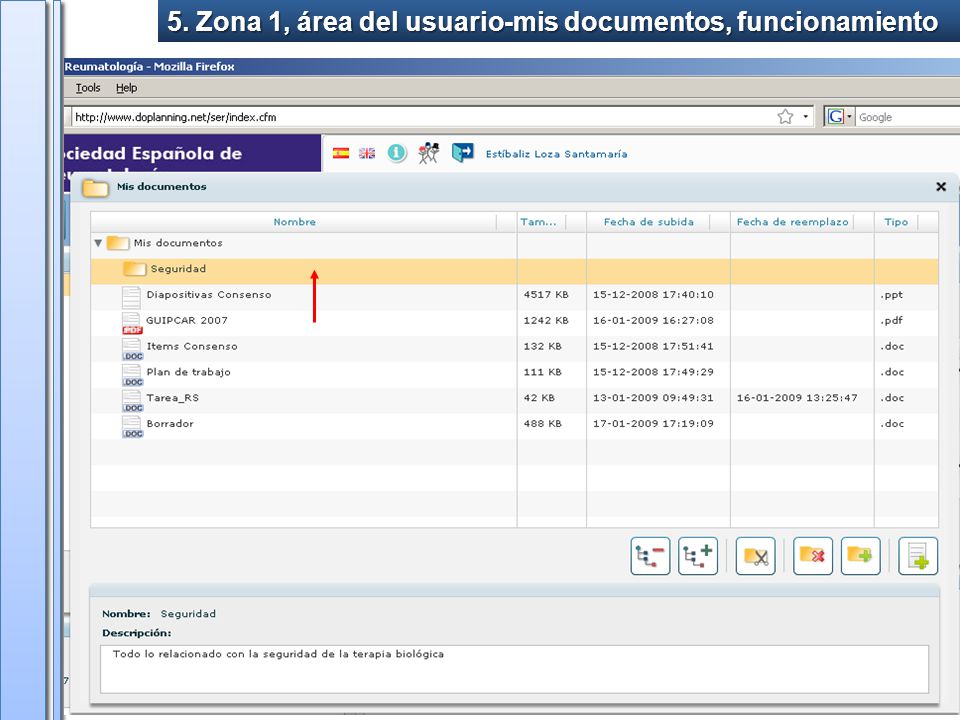
Task: Click the .pdf type cell
Action: coord(891,321)
